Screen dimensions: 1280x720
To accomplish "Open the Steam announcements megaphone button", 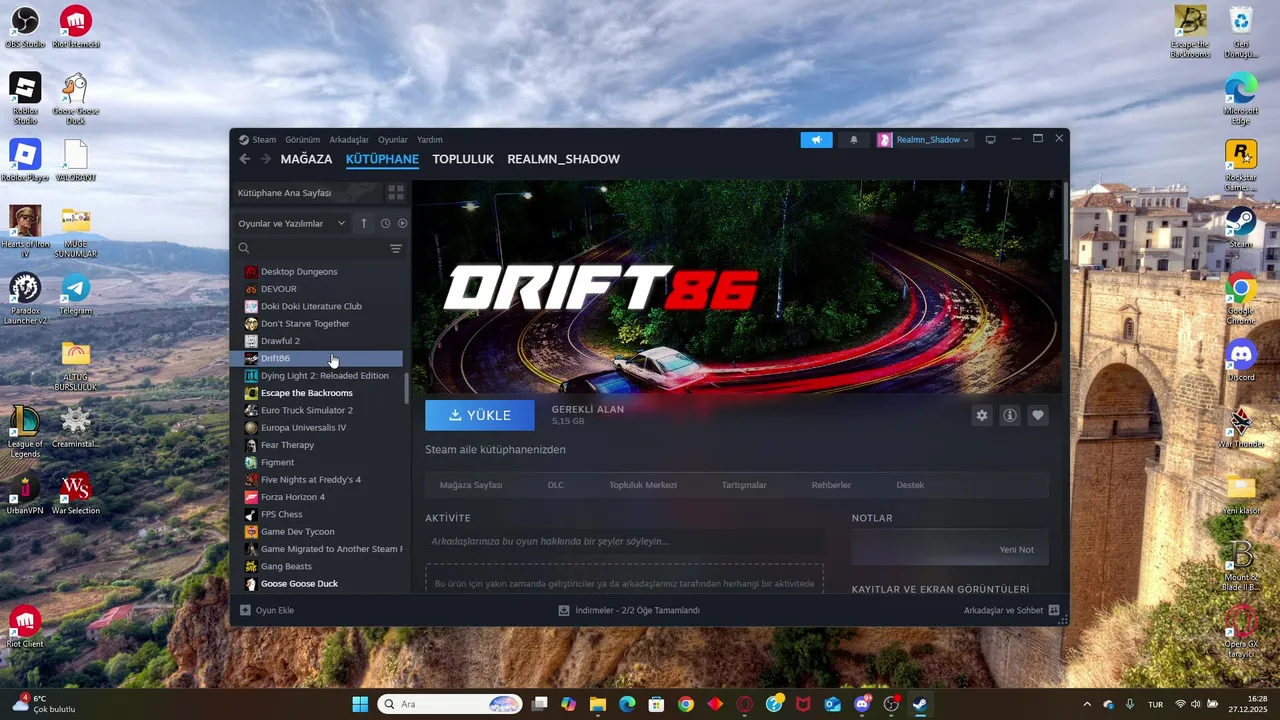I will pyautogui.click(x=816, y=140).
